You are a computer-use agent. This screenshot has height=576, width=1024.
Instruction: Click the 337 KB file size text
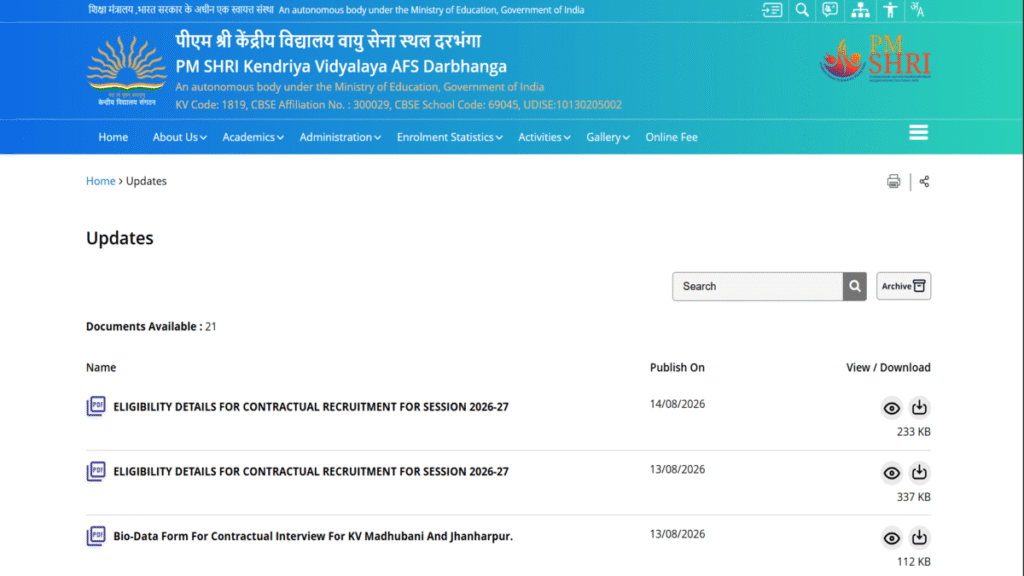[x=914, y=497]
